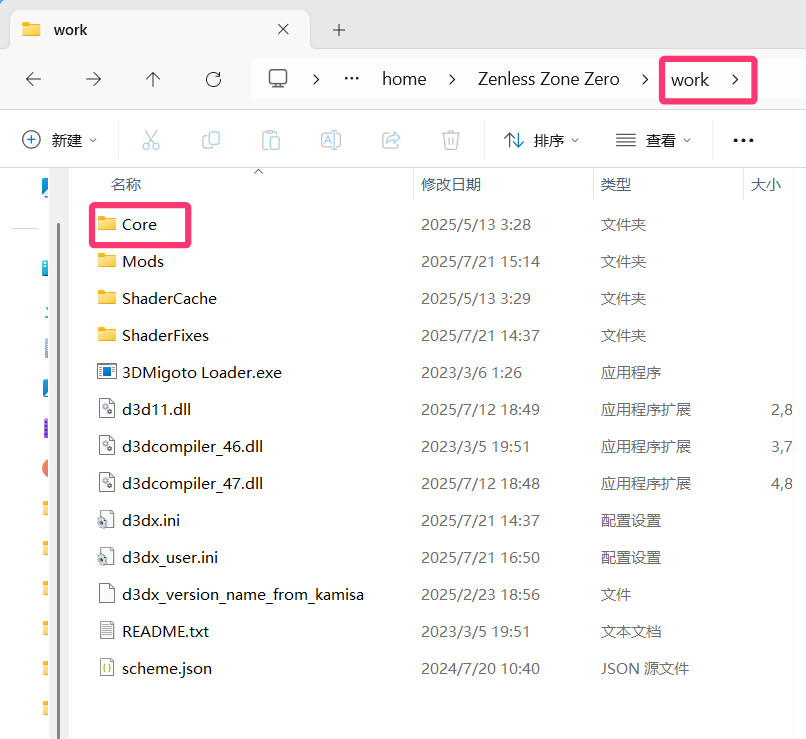Viewport: 806px width, 739px height.
Task: Click the Delete trash icon
Action: coord(451,140)
